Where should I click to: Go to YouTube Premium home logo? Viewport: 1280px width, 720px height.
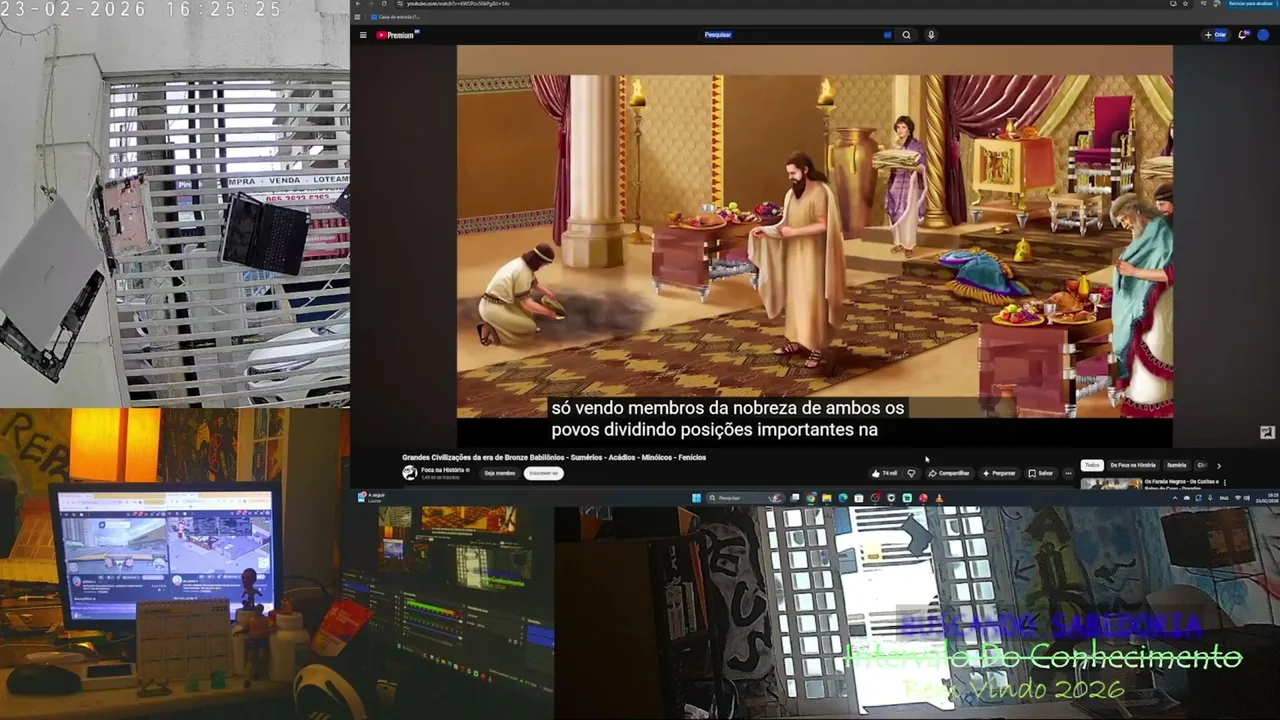coord(397,35)
